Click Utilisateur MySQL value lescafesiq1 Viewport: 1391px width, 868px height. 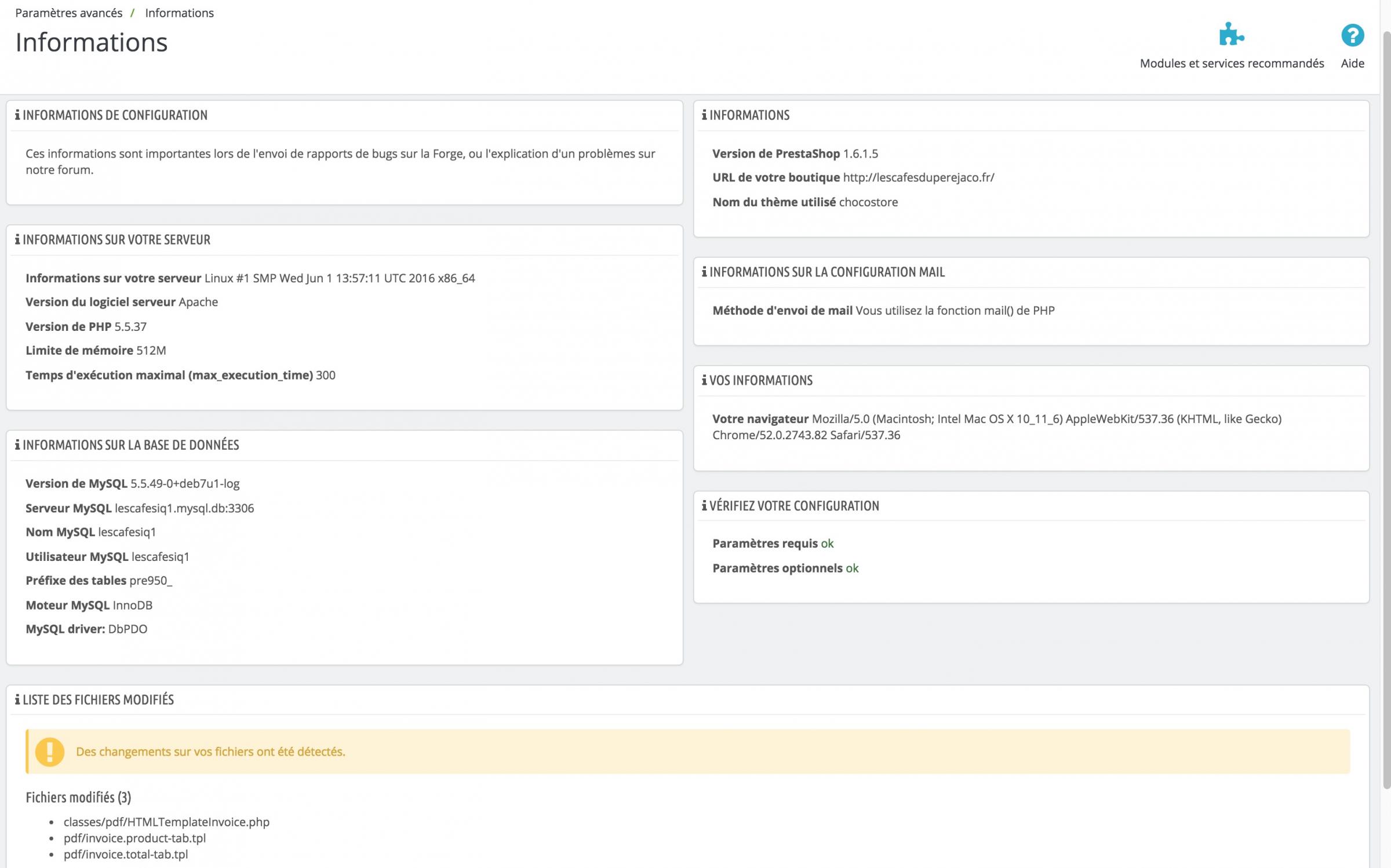[x=161, y=557]
